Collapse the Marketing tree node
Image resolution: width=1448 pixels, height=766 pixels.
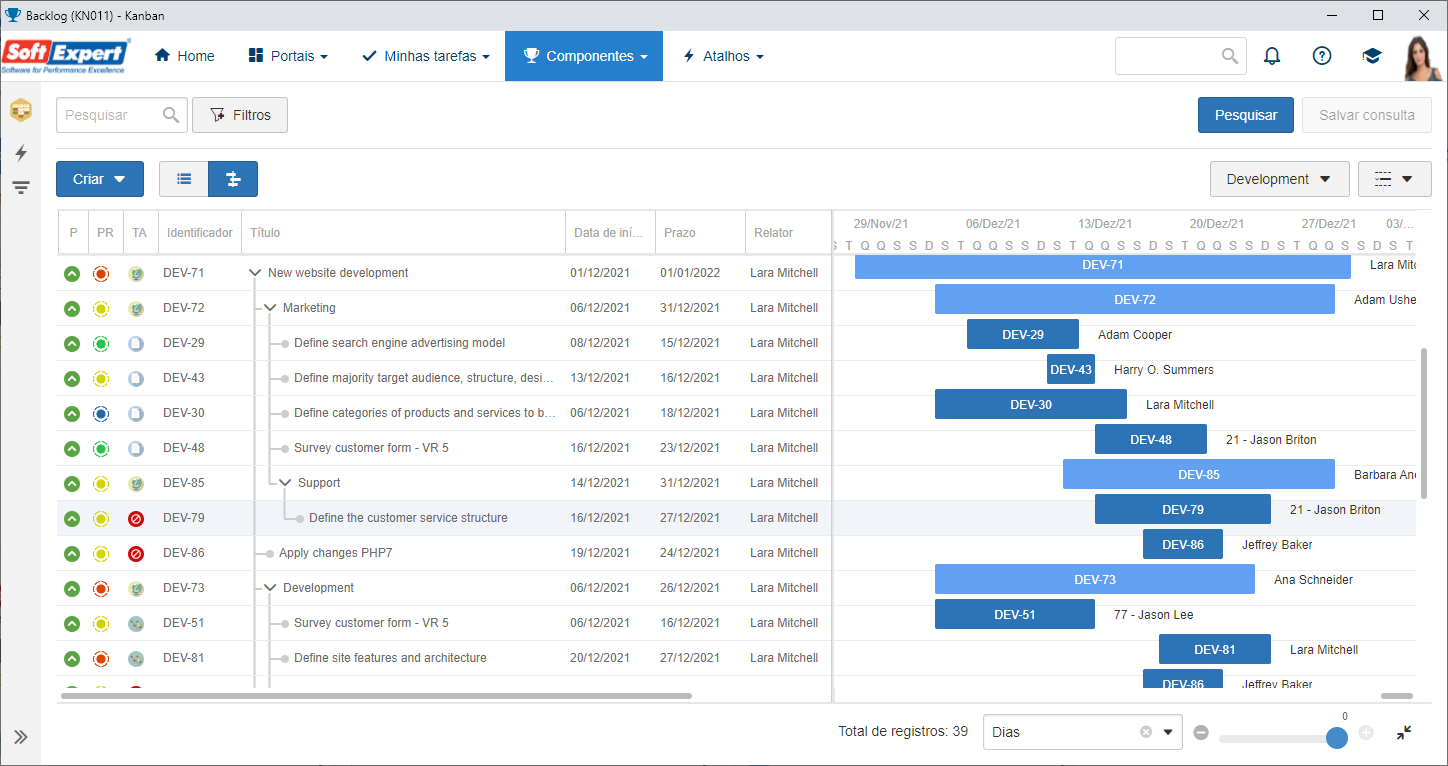(270, 308)
